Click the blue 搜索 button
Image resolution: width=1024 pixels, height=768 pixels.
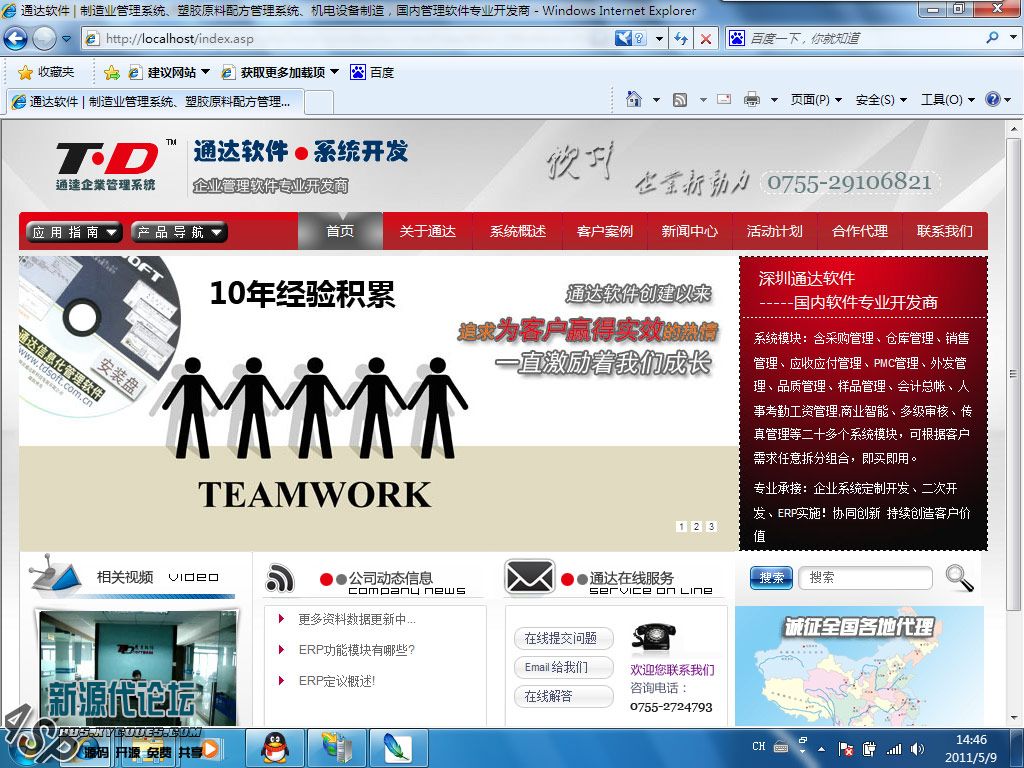[771, 578]
